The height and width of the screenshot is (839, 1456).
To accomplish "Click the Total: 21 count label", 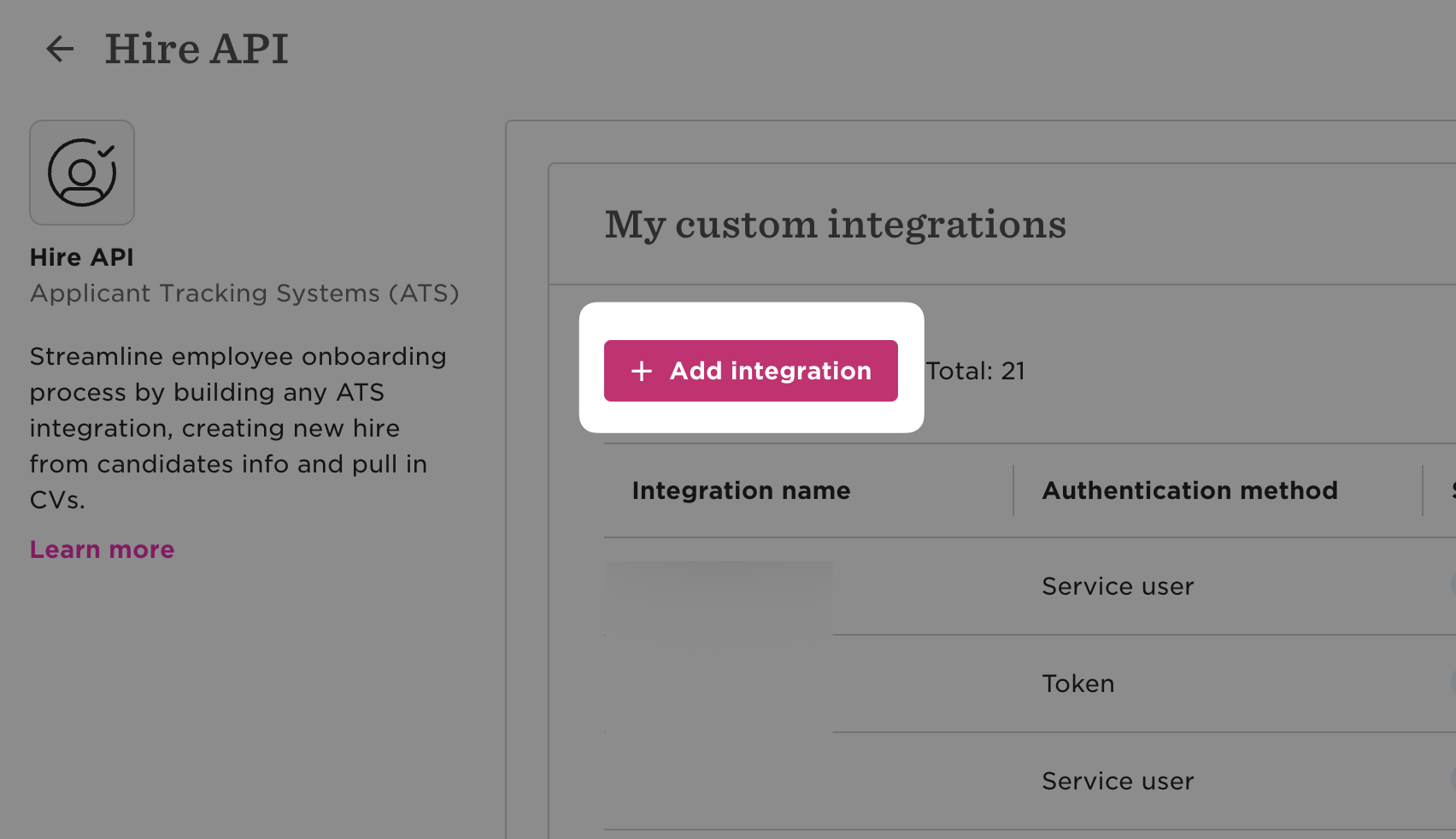I will [x=975, y=371].
